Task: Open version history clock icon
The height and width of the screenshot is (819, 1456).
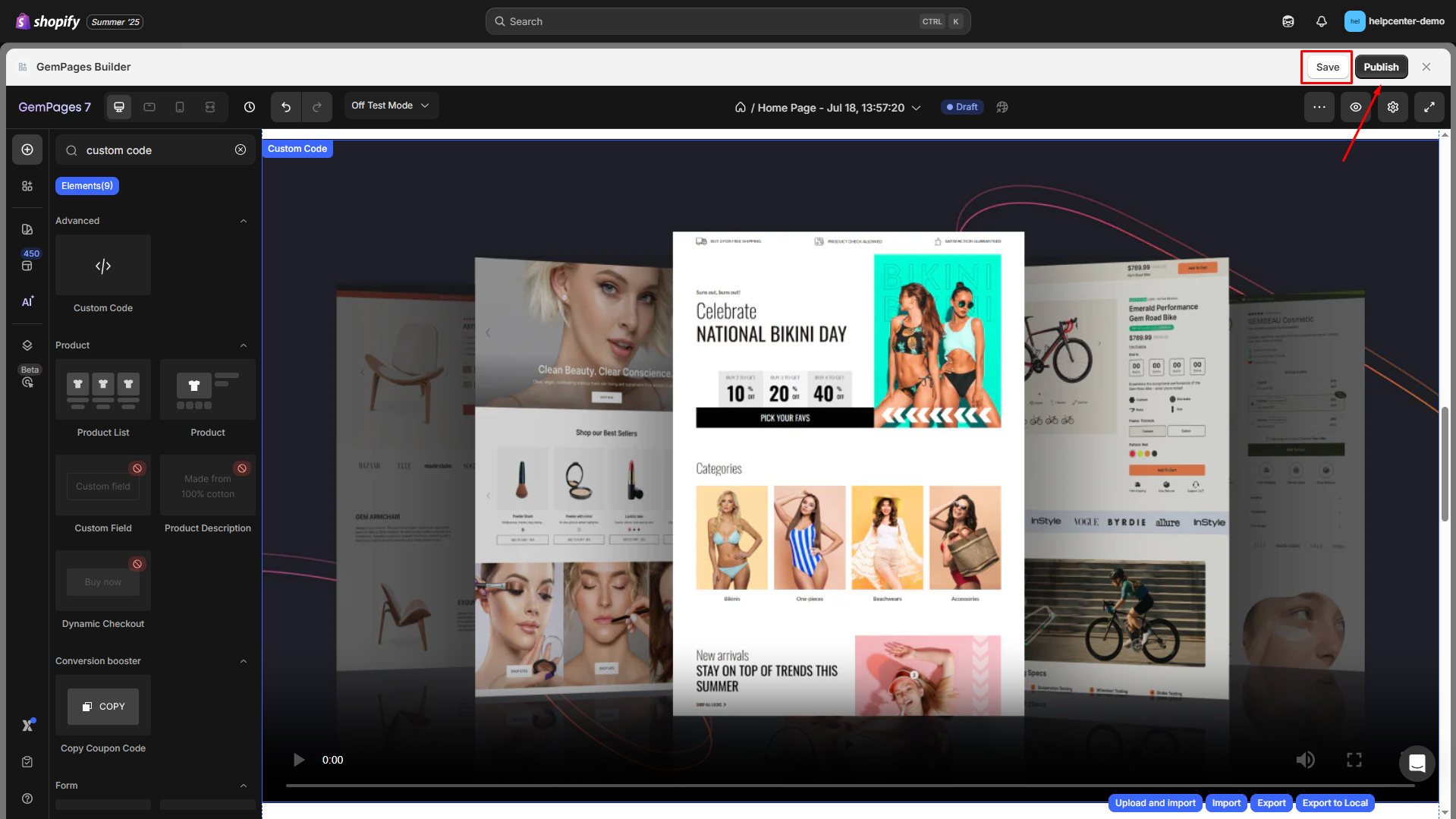Action: click(x=250, y=107)
